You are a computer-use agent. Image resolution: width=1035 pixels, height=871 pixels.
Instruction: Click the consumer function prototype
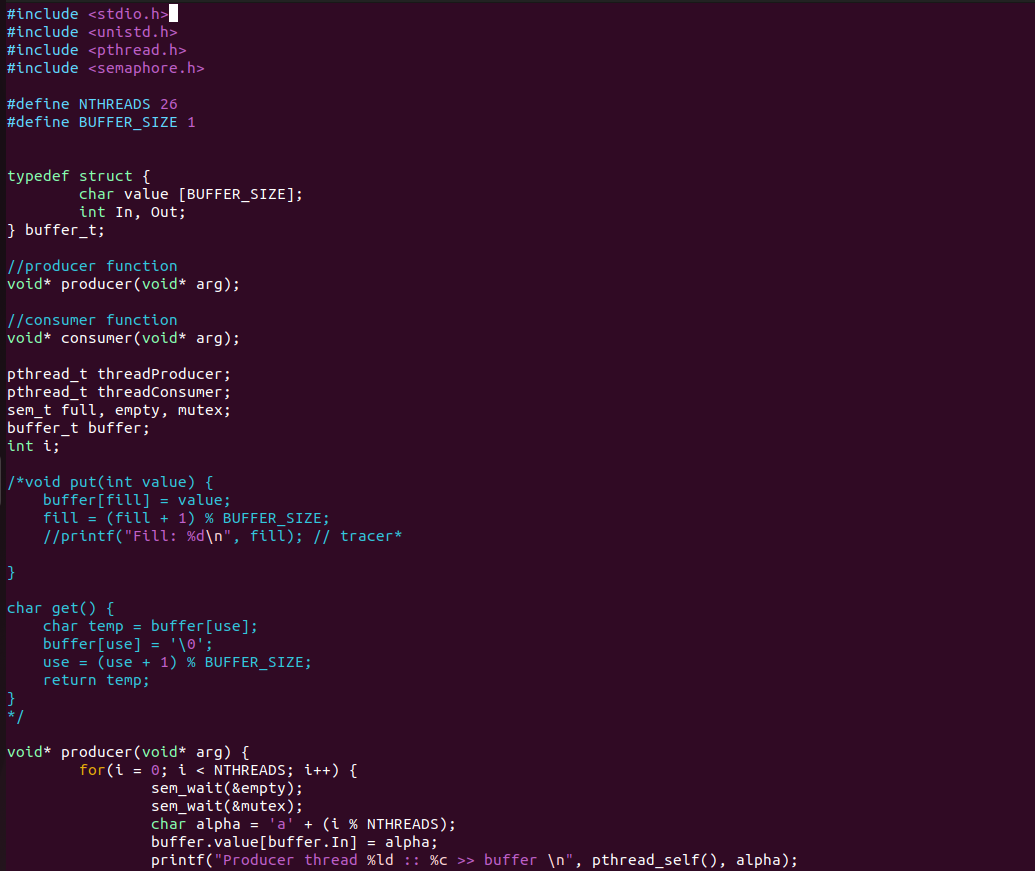click(x=120, y=337)
